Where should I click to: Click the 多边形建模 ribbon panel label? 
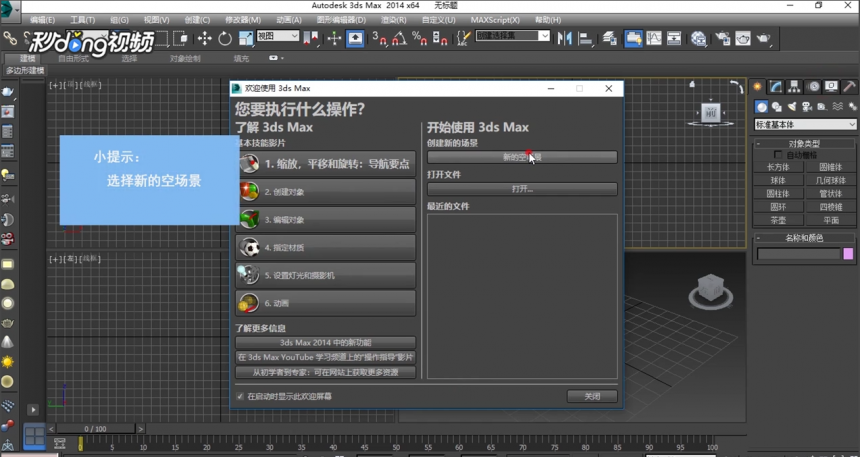25,71
